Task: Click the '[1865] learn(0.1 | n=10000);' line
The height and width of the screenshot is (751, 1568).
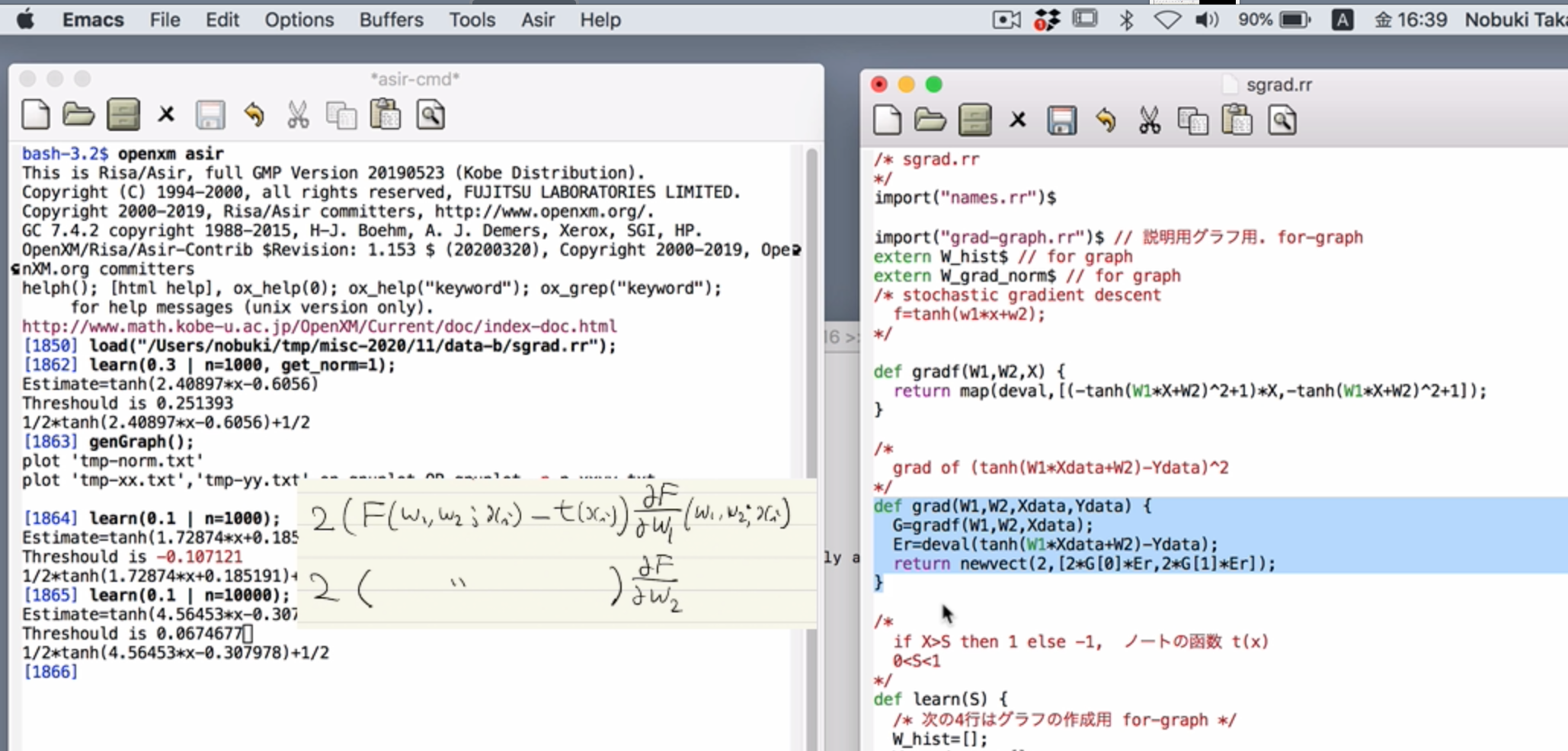Action: point(156,595)
